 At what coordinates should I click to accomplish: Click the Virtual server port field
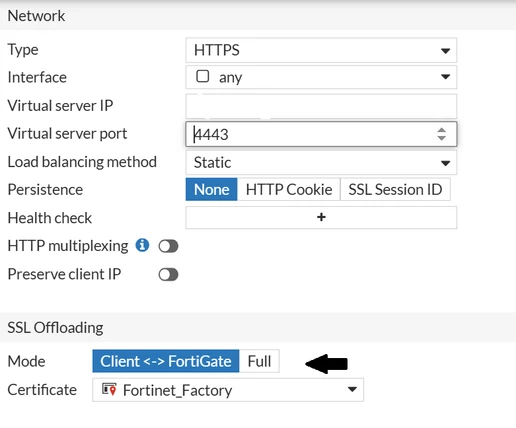coord(321,134)
